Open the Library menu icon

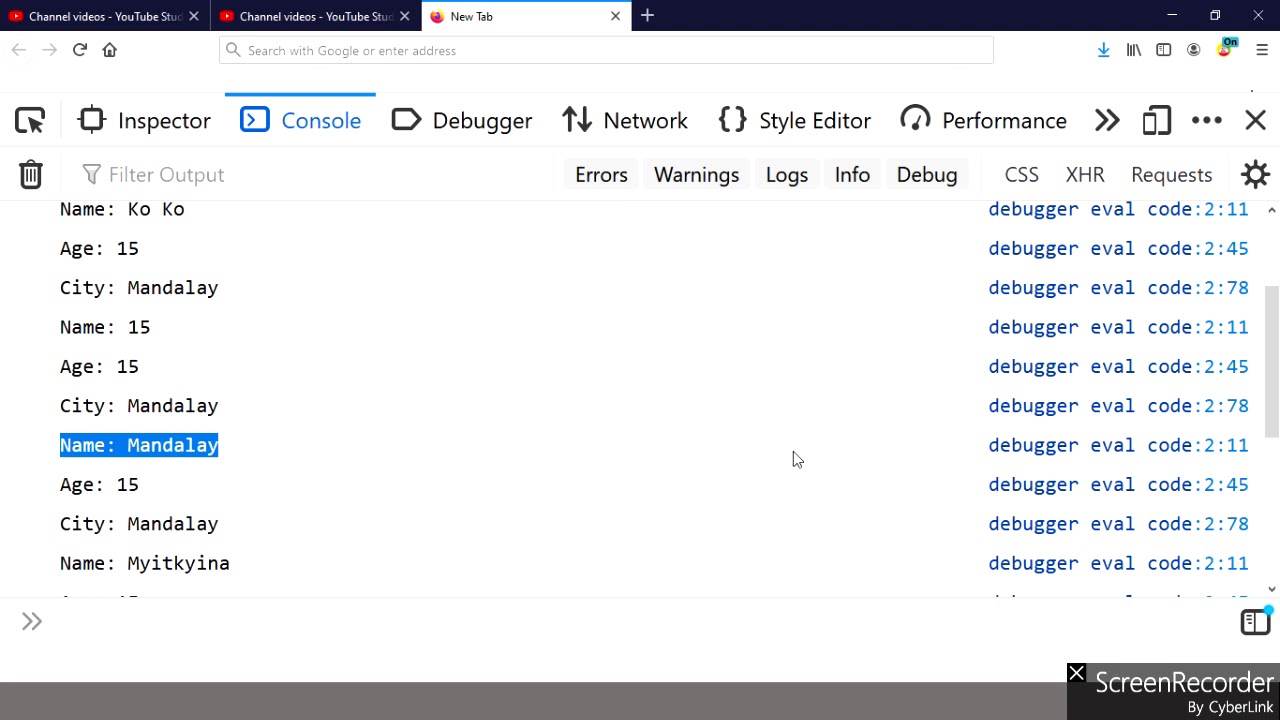(1133, 50)
